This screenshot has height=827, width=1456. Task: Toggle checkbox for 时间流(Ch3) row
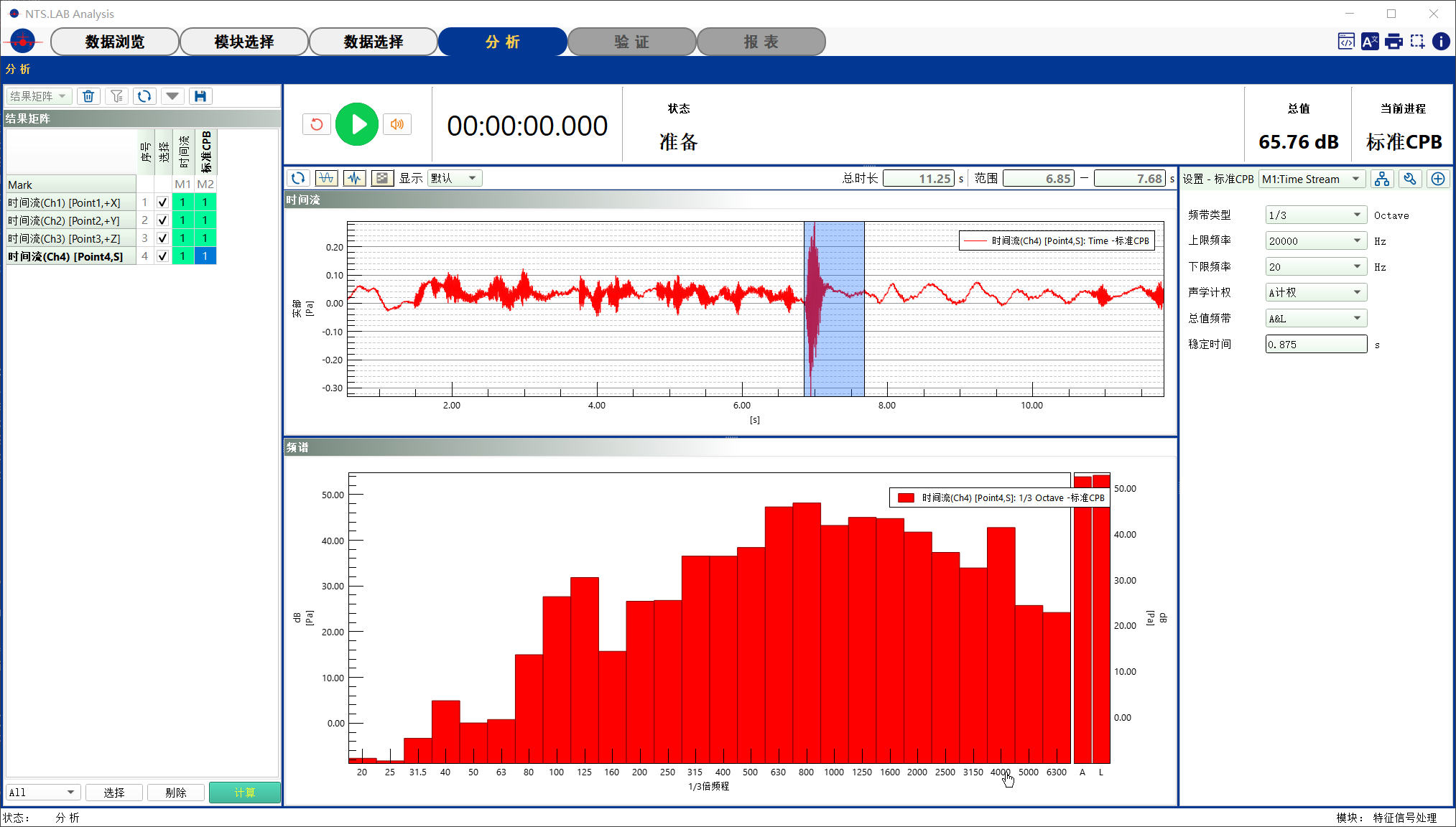[162, 238]
